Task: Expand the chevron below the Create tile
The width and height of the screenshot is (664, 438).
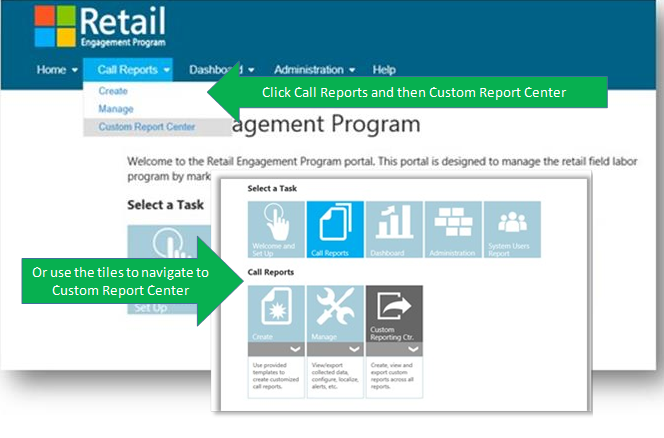Action: (295, 351)
